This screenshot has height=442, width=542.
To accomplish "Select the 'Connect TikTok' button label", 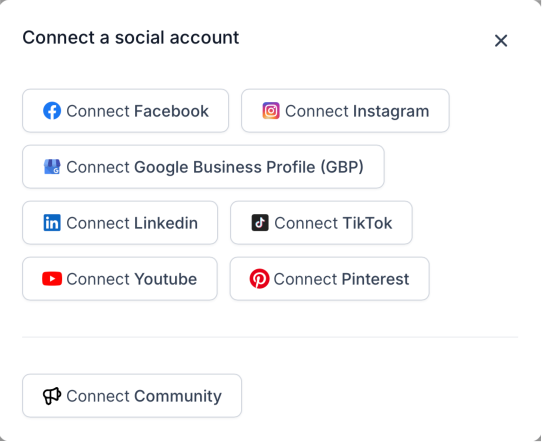I will coord(333,223).
